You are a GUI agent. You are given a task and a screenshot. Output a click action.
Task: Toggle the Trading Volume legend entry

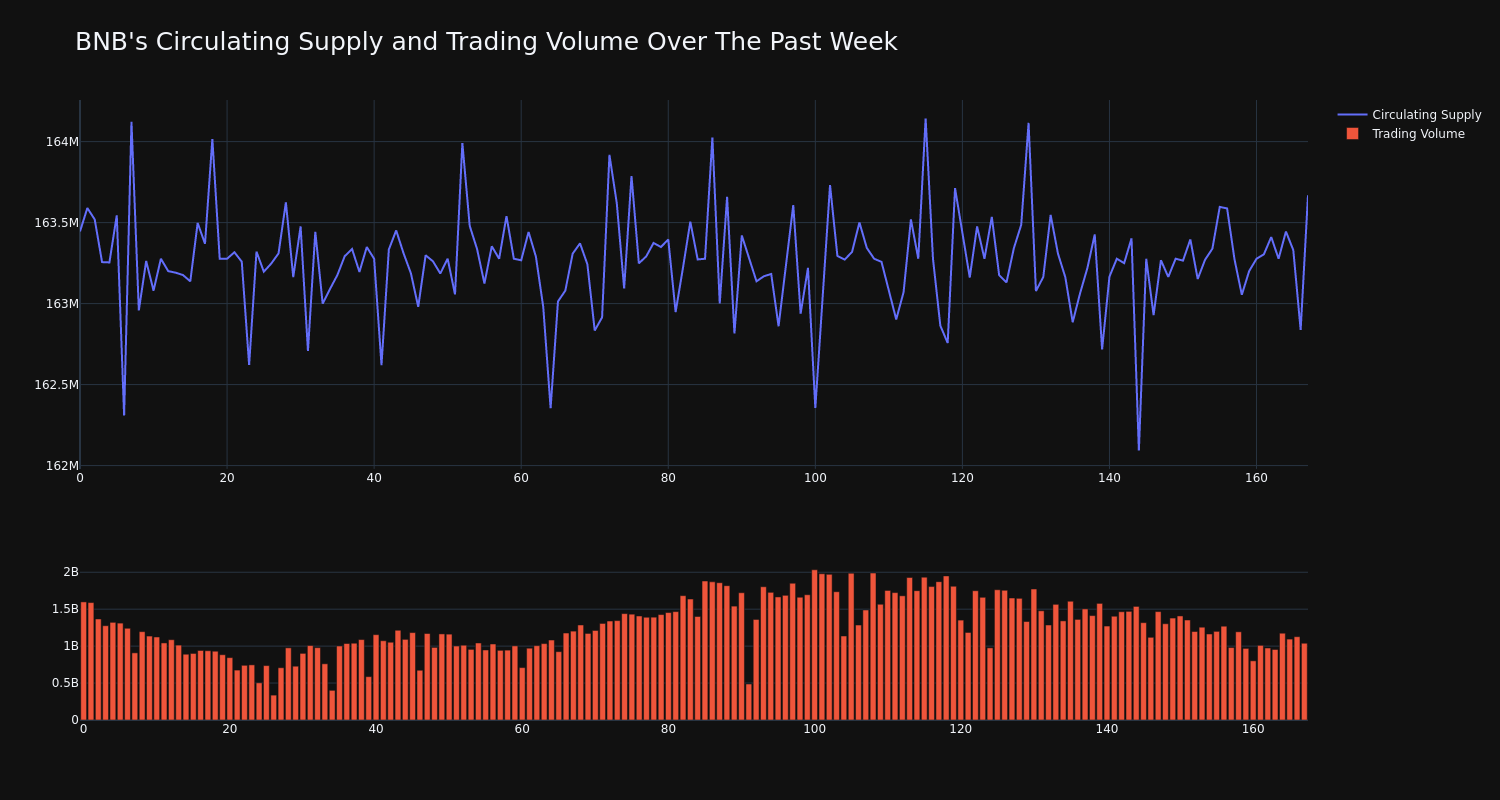(1405, 134)
